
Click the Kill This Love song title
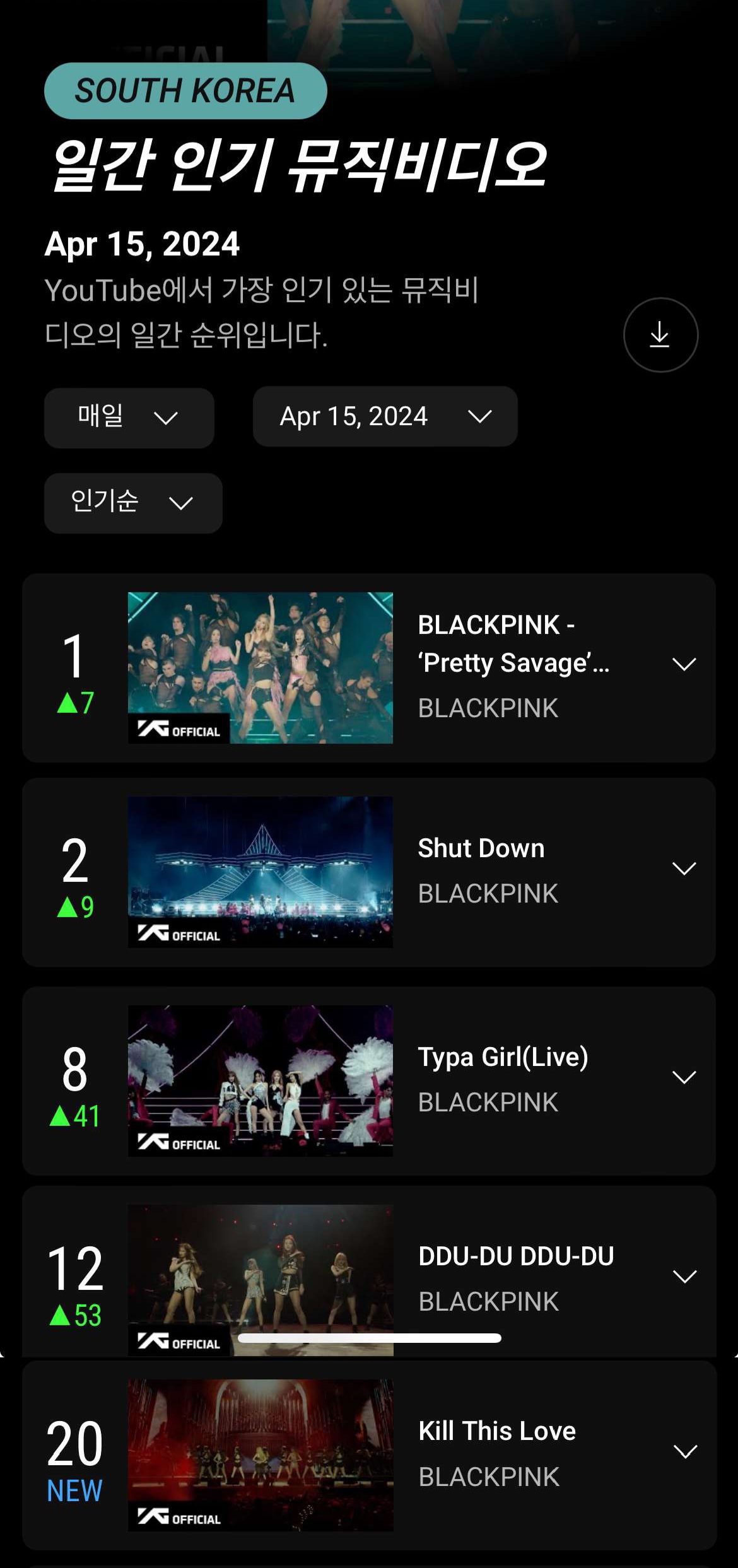(497, 1431)
